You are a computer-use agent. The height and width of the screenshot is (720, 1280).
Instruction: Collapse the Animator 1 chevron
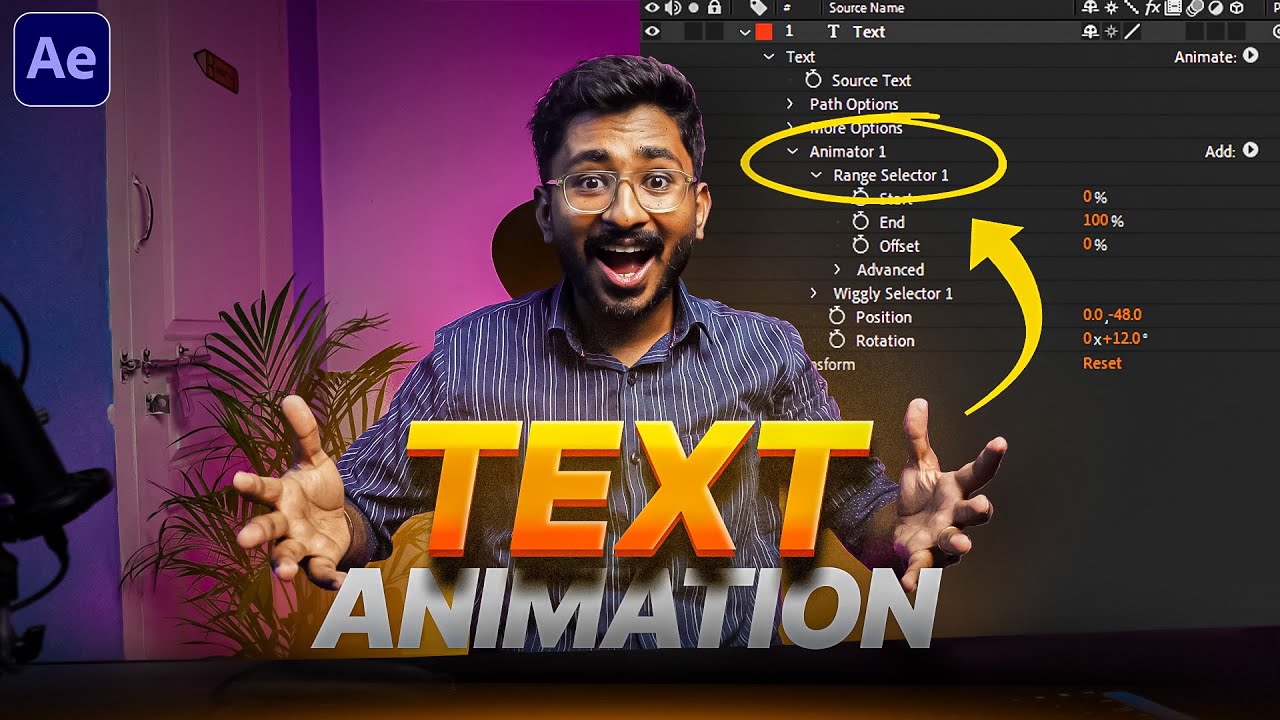click(x=793, y=152)
